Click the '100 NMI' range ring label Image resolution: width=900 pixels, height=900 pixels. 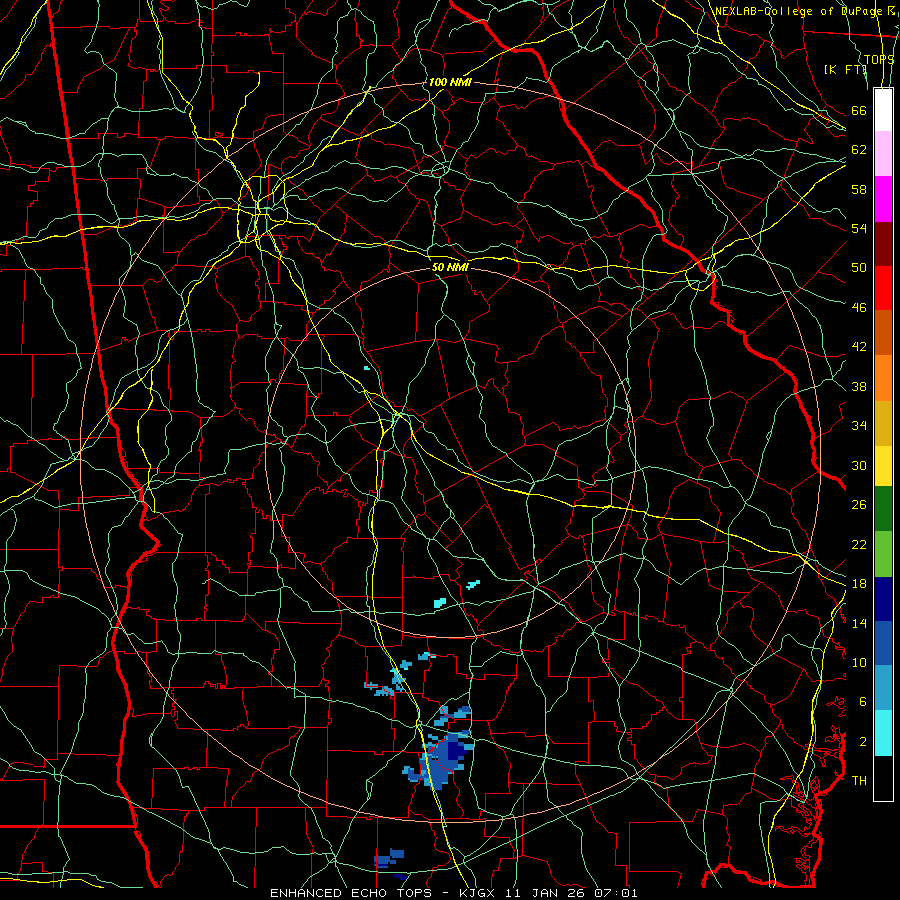449,82
